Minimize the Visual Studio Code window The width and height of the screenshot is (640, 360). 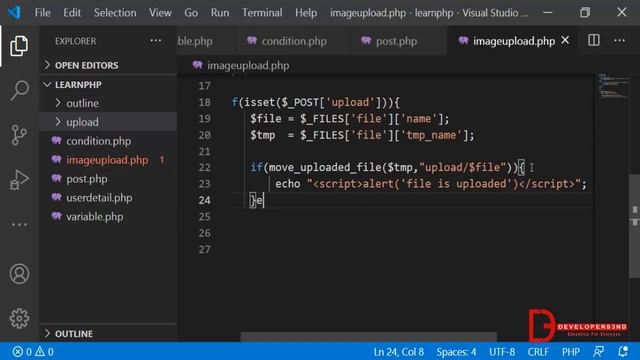tap(548, 13)
